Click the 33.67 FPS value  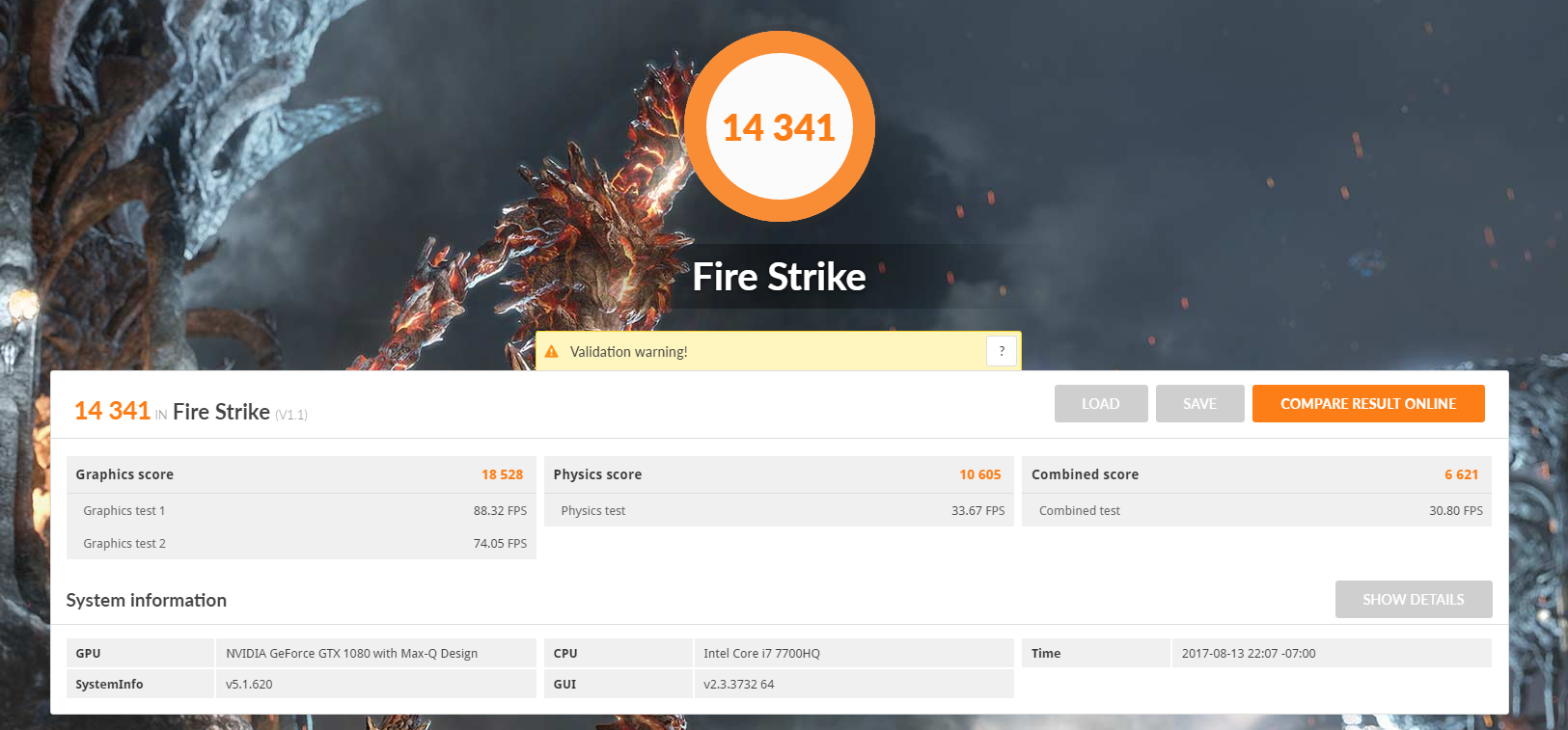point(978,511)
